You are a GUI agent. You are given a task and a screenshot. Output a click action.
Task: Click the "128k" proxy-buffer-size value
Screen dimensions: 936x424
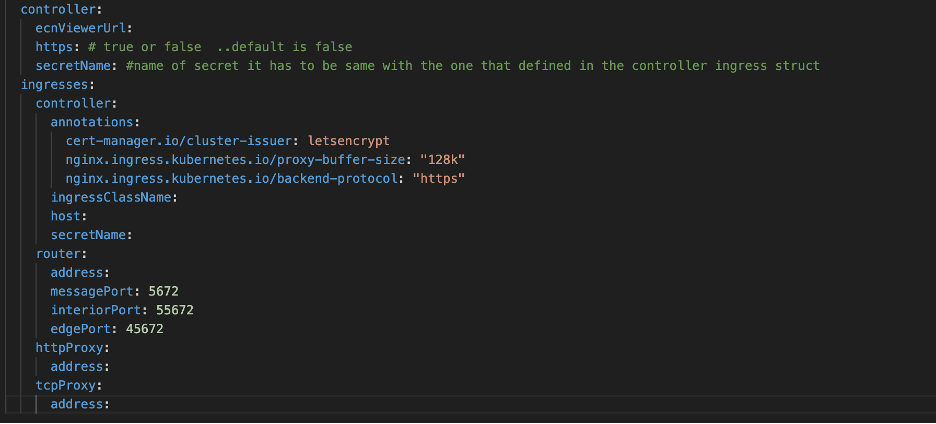pyautogui.click(x=442, y=159)
